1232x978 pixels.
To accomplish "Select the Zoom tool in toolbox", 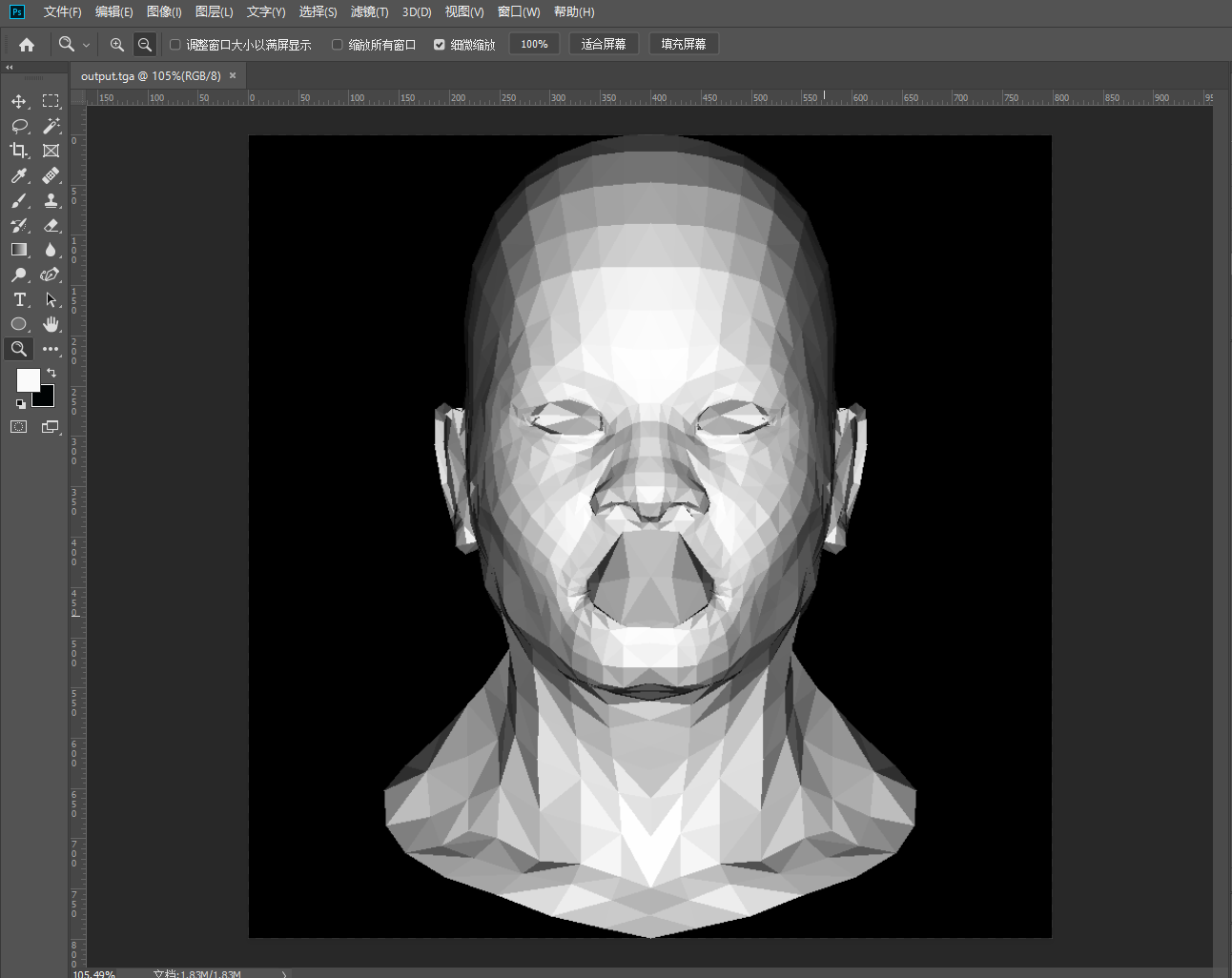I will (x=19, y=349).
